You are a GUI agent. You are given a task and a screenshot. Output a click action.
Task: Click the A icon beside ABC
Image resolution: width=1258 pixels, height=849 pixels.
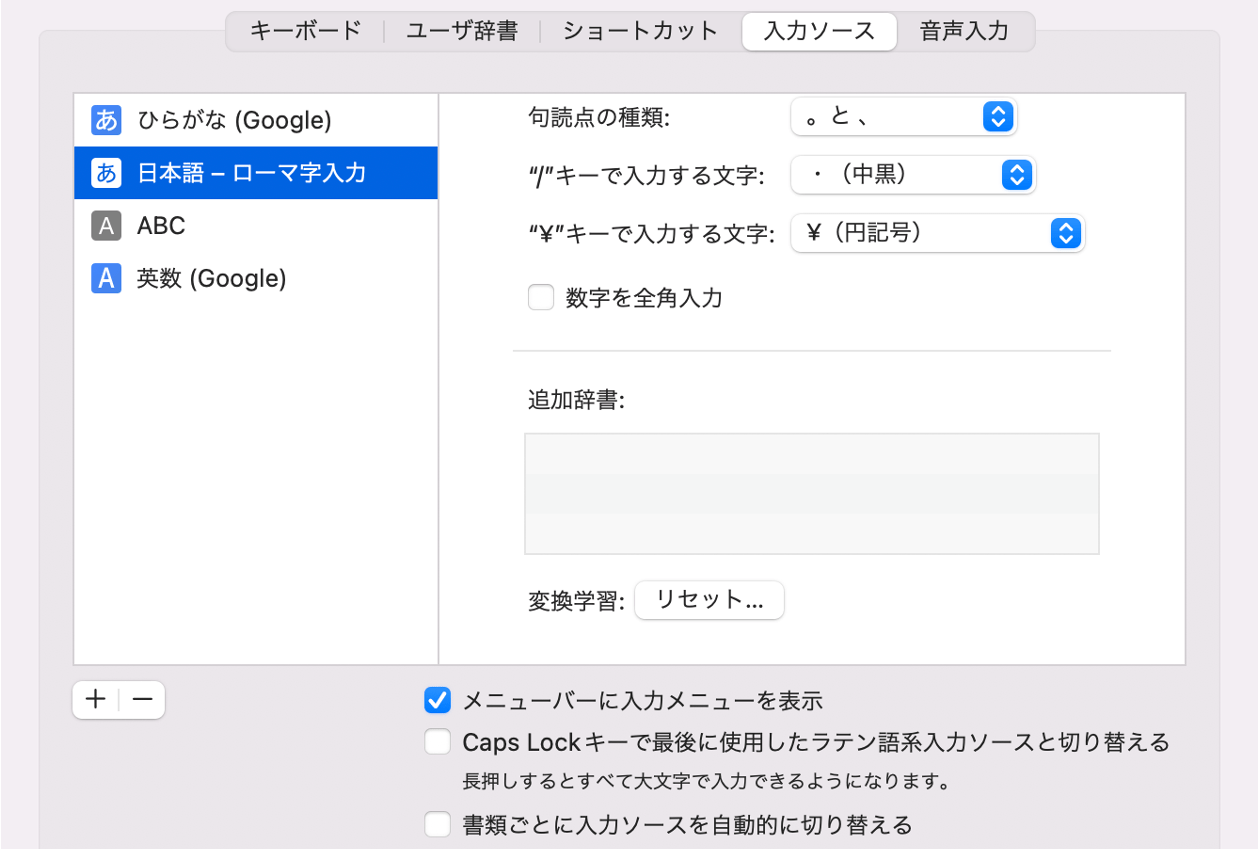point(105,225)
